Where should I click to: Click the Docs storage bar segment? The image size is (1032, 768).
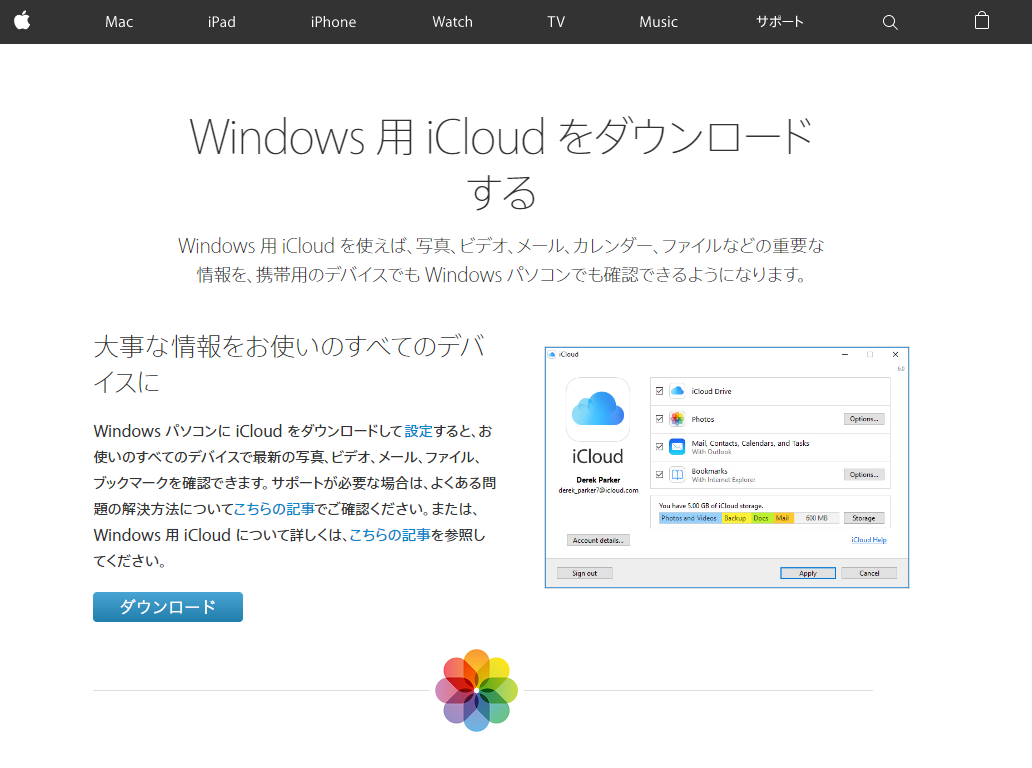coord(761,519)
